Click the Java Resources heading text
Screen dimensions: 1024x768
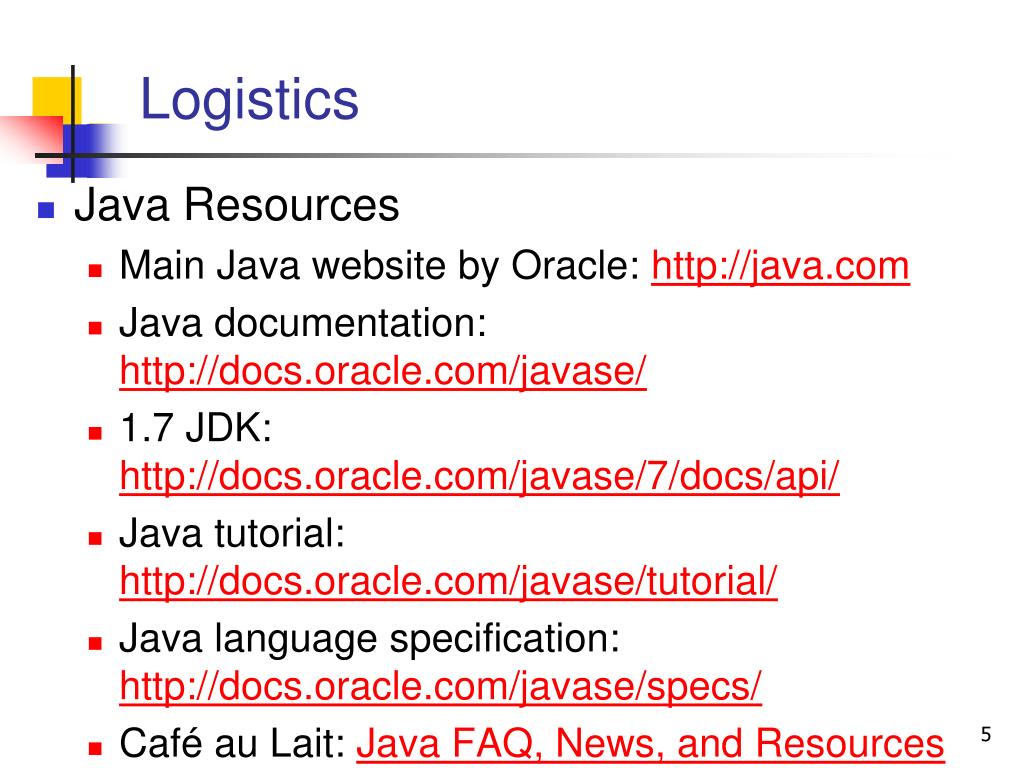(236, 205)
